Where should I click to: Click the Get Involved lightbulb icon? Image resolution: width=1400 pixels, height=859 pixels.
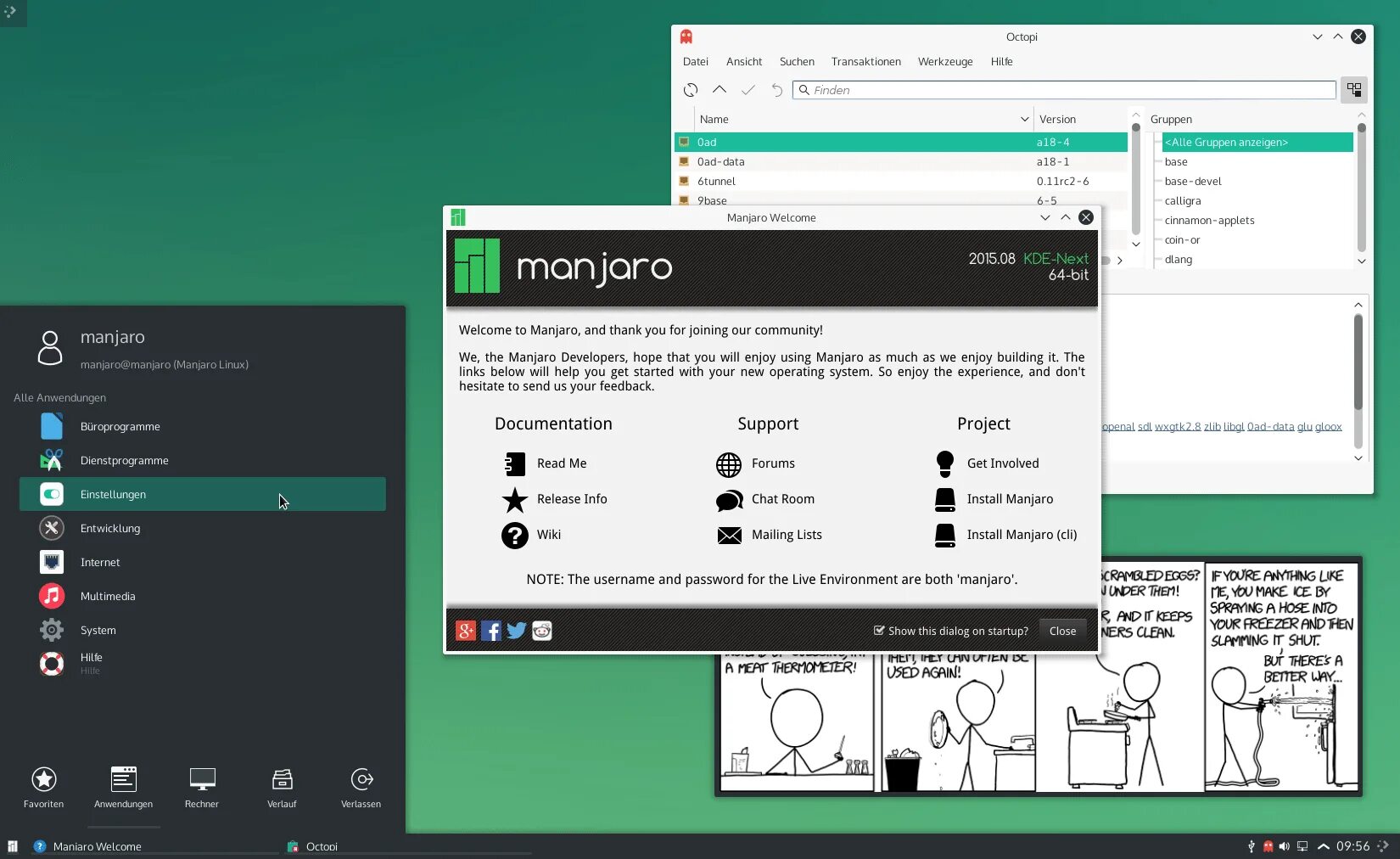(x=945, y=463)
